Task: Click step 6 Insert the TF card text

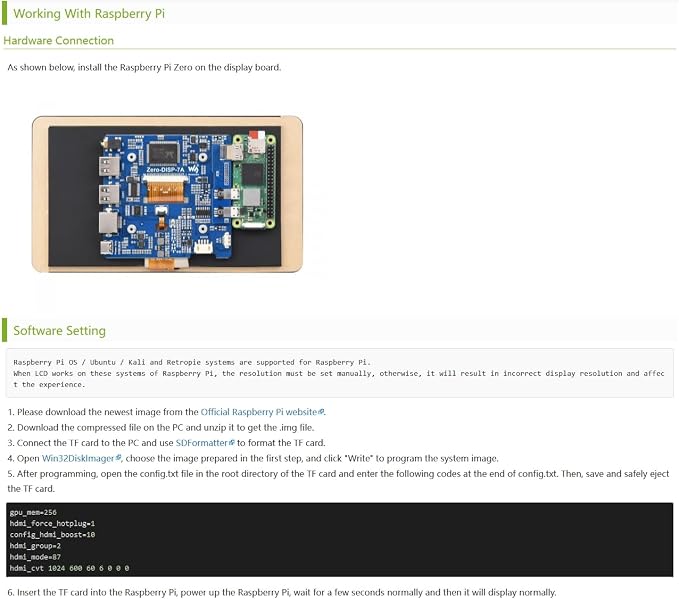Action: pos(282,592)
